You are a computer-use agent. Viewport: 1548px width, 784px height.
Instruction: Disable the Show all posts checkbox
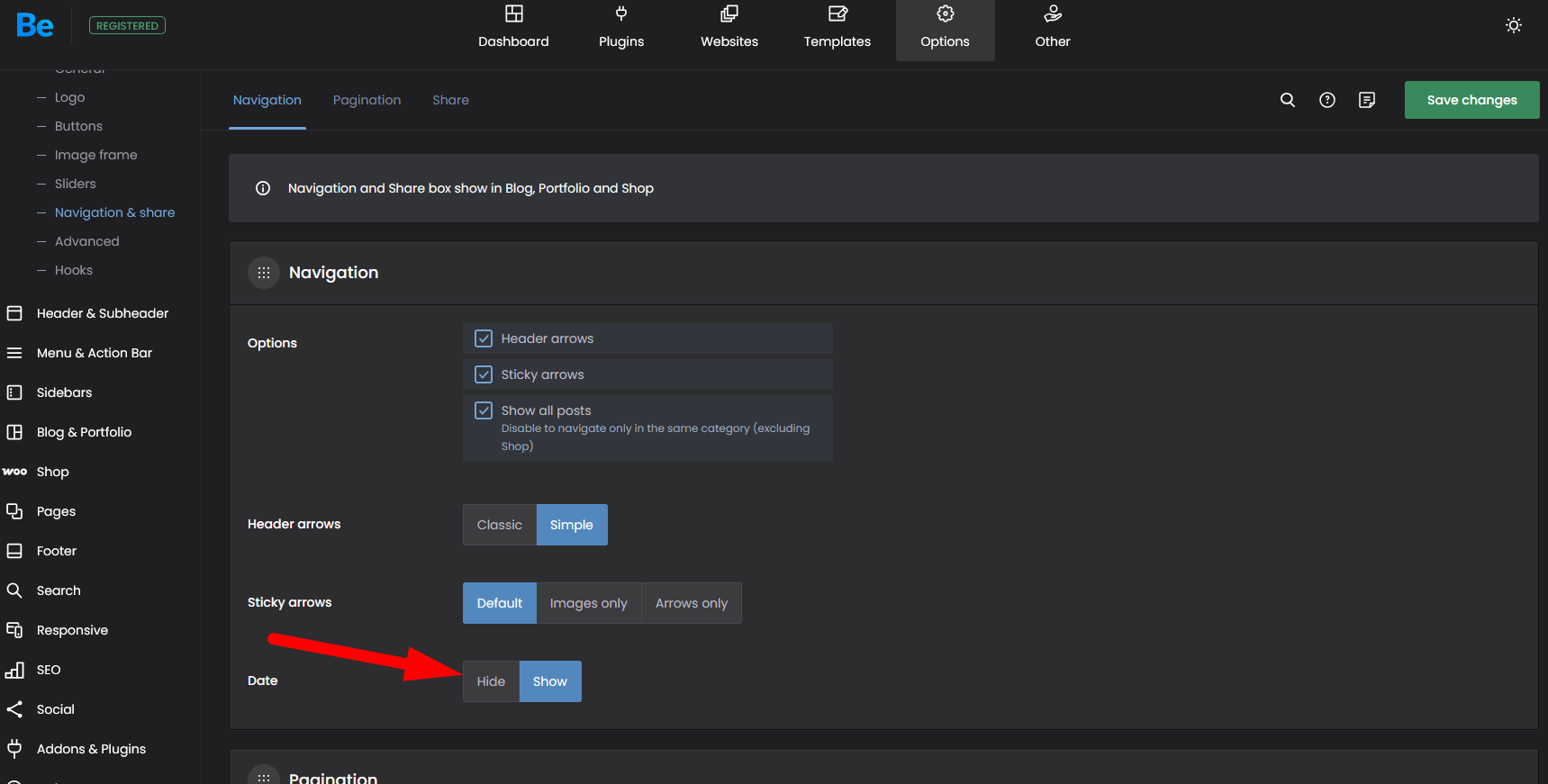coord(484,410)
